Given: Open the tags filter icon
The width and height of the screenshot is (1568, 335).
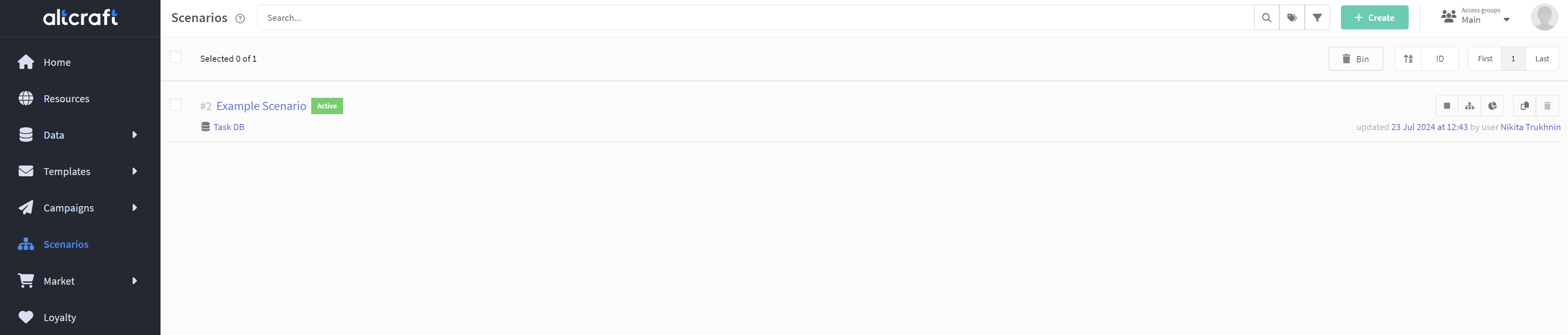Looking at the screenshot, I should pos(1291,18).
